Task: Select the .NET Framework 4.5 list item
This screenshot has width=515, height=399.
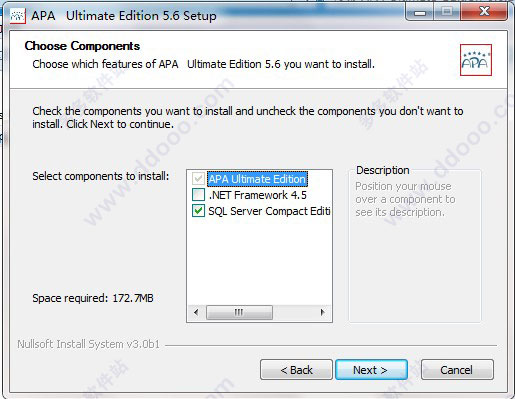Action: 258,195
